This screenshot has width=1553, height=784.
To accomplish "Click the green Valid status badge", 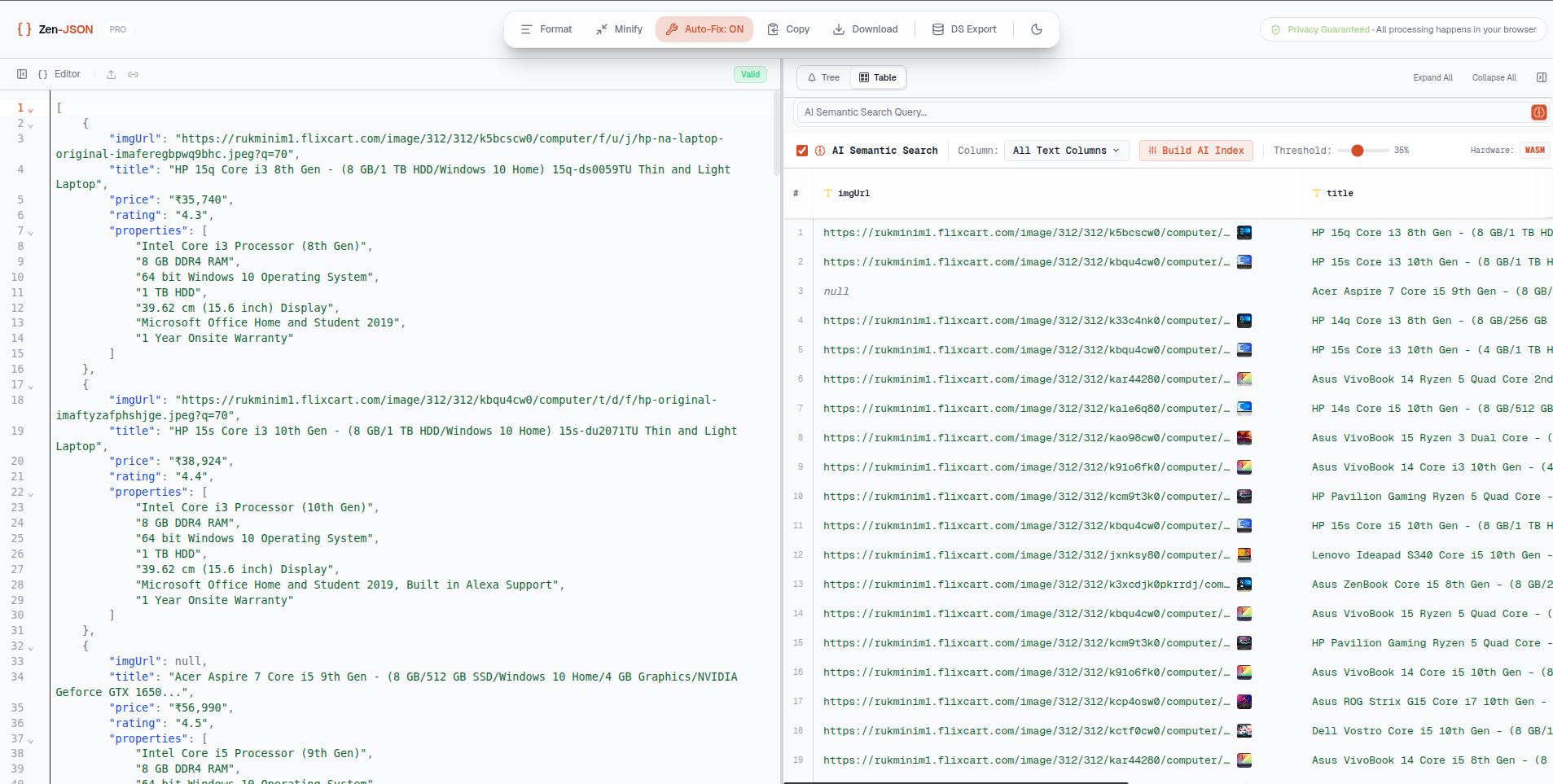I will coord(750,74).
